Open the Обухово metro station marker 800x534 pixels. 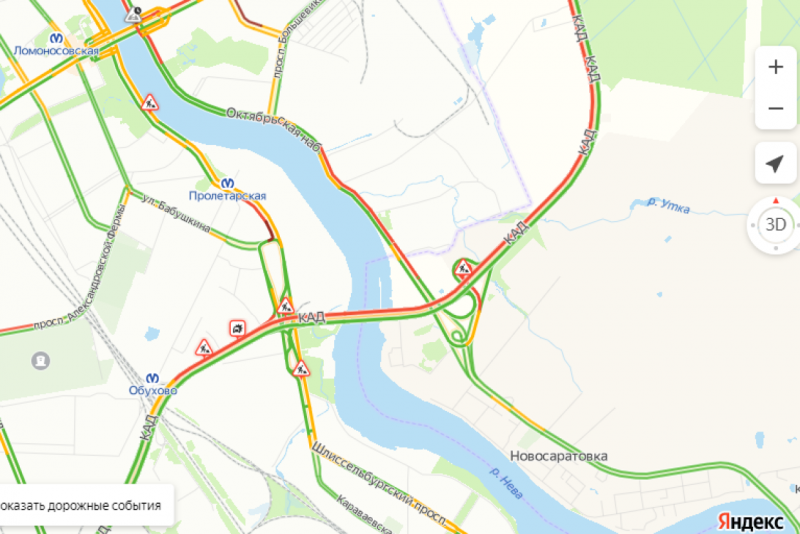(x=153, y=378)
